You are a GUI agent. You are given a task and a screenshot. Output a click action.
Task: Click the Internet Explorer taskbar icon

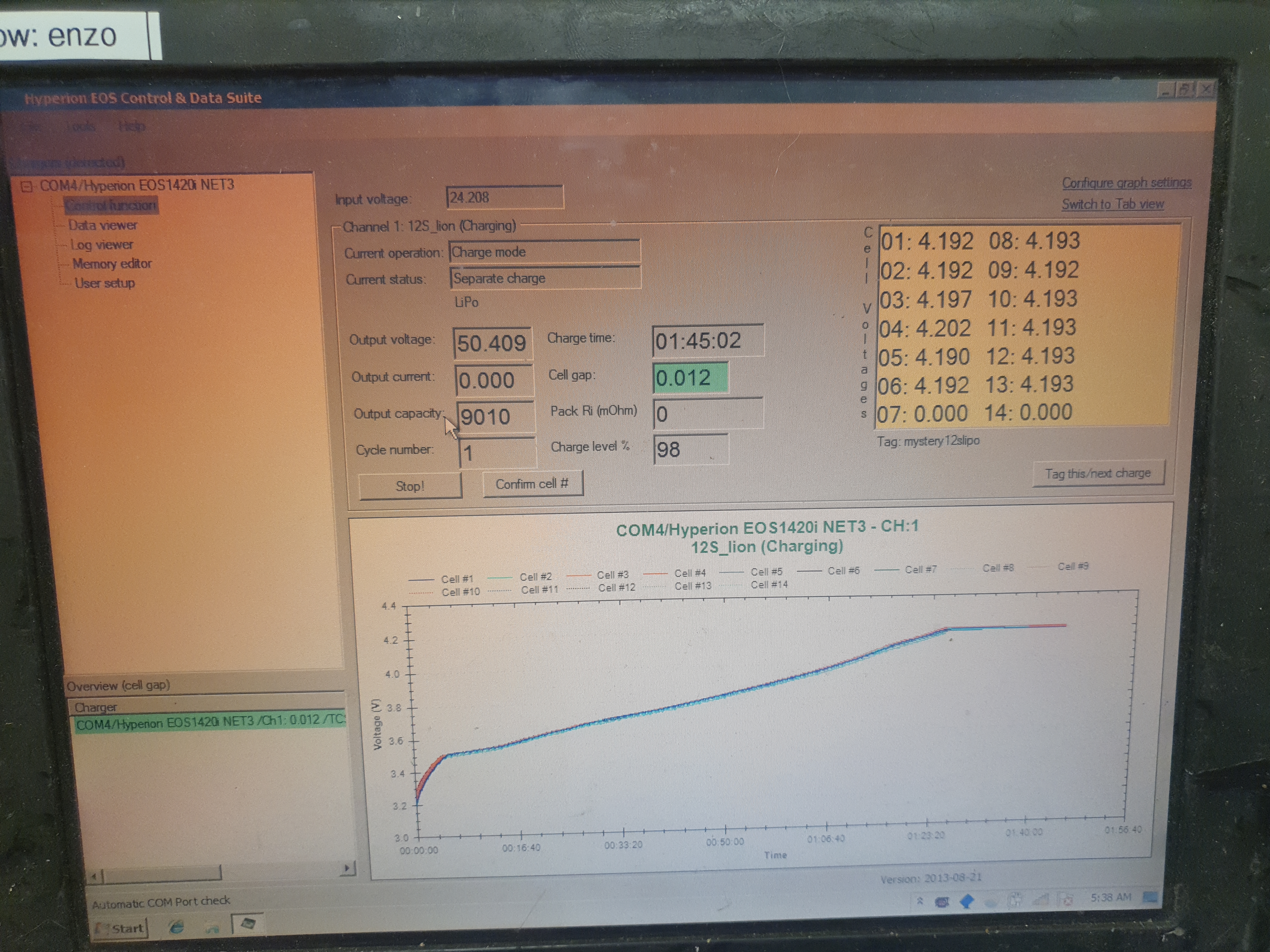tap(177, 927)
